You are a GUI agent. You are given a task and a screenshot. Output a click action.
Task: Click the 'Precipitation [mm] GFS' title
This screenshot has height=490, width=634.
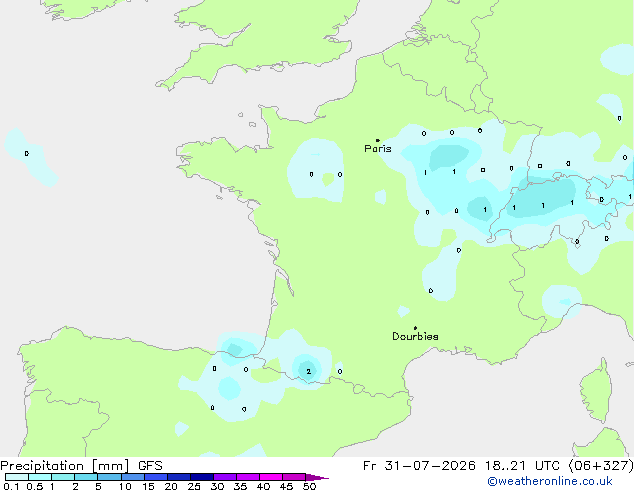81,466
